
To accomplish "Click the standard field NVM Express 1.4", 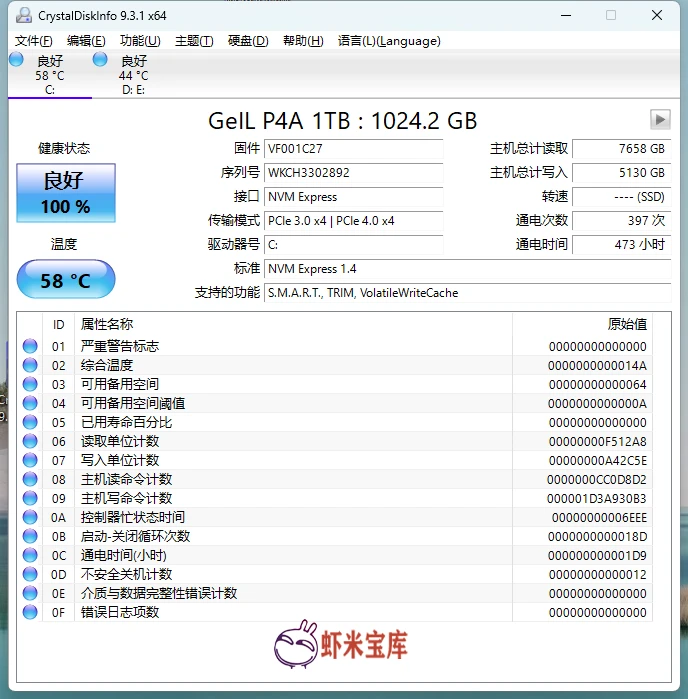I will [467, 269].
